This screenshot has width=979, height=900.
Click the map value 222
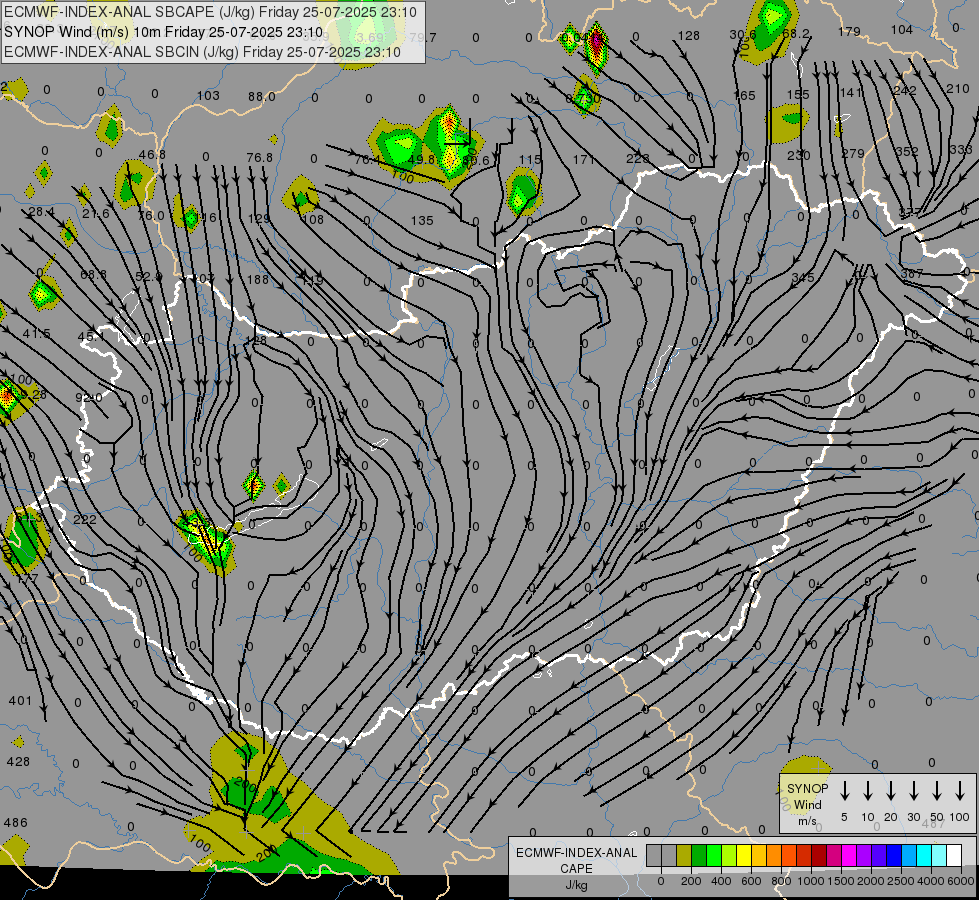pos(85,519)
